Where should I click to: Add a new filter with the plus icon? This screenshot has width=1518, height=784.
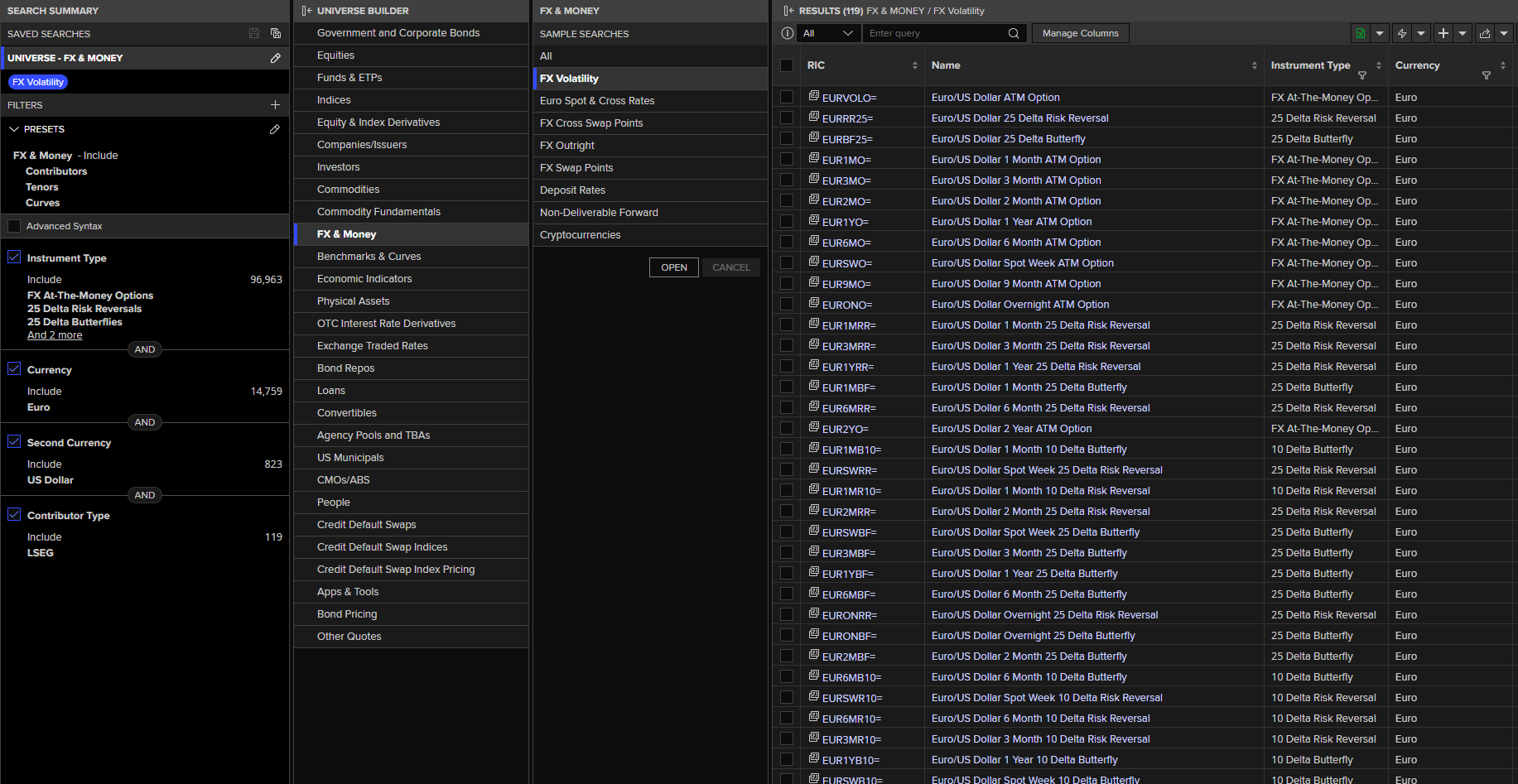[275, 105]
